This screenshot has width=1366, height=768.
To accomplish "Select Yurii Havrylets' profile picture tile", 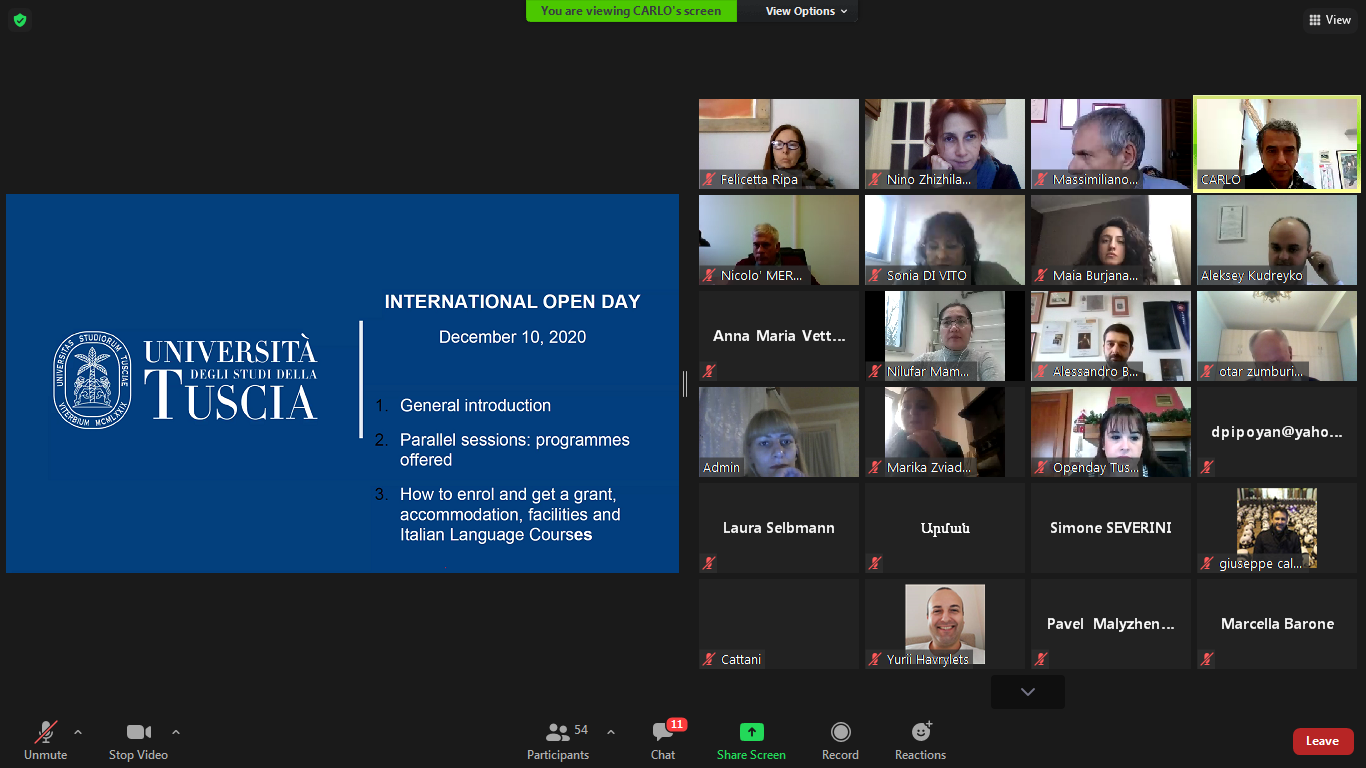I will pyautogui.click(x=945, y=624).
